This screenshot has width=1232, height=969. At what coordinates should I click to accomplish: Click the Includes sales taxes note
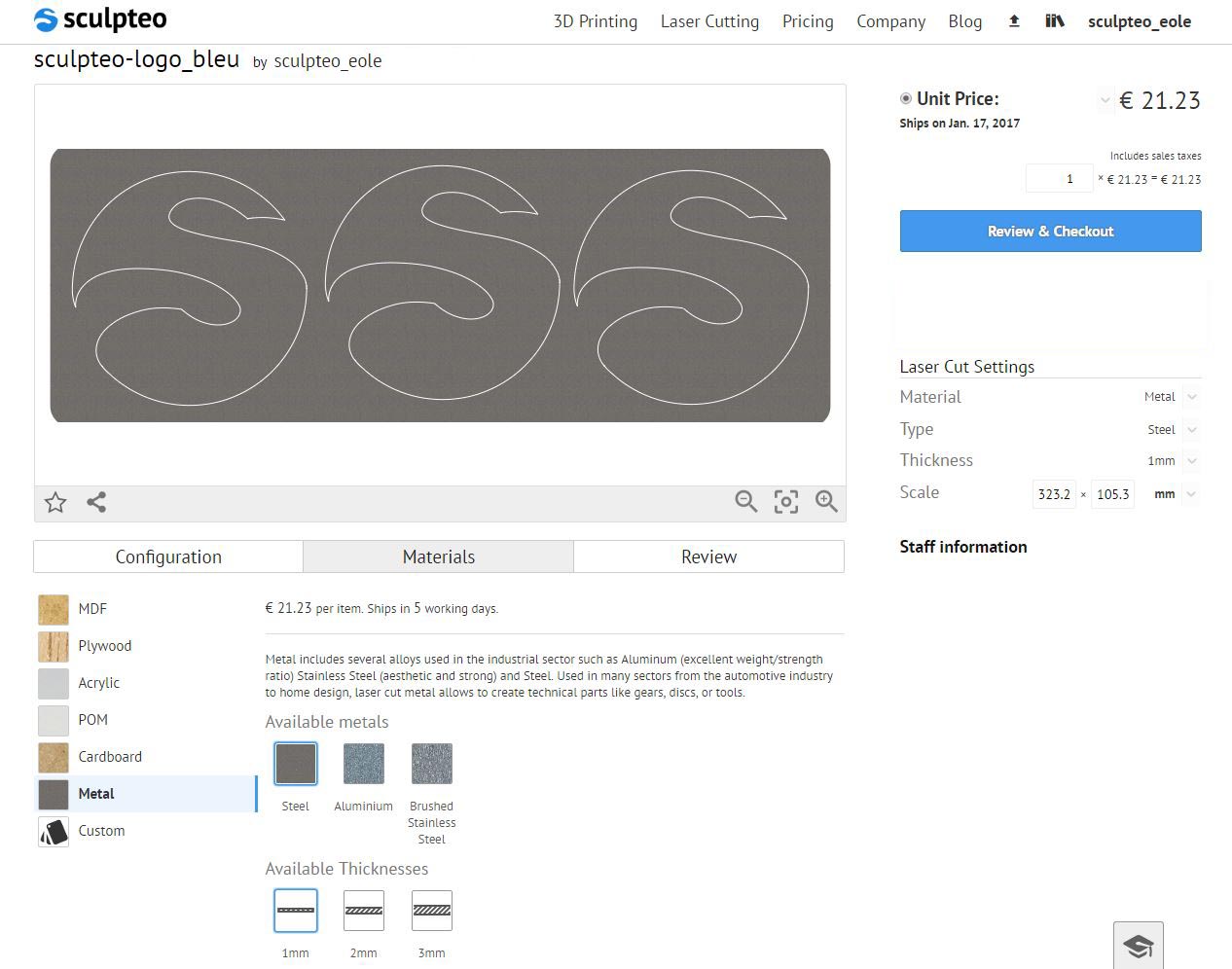[x=1156, y=156]
